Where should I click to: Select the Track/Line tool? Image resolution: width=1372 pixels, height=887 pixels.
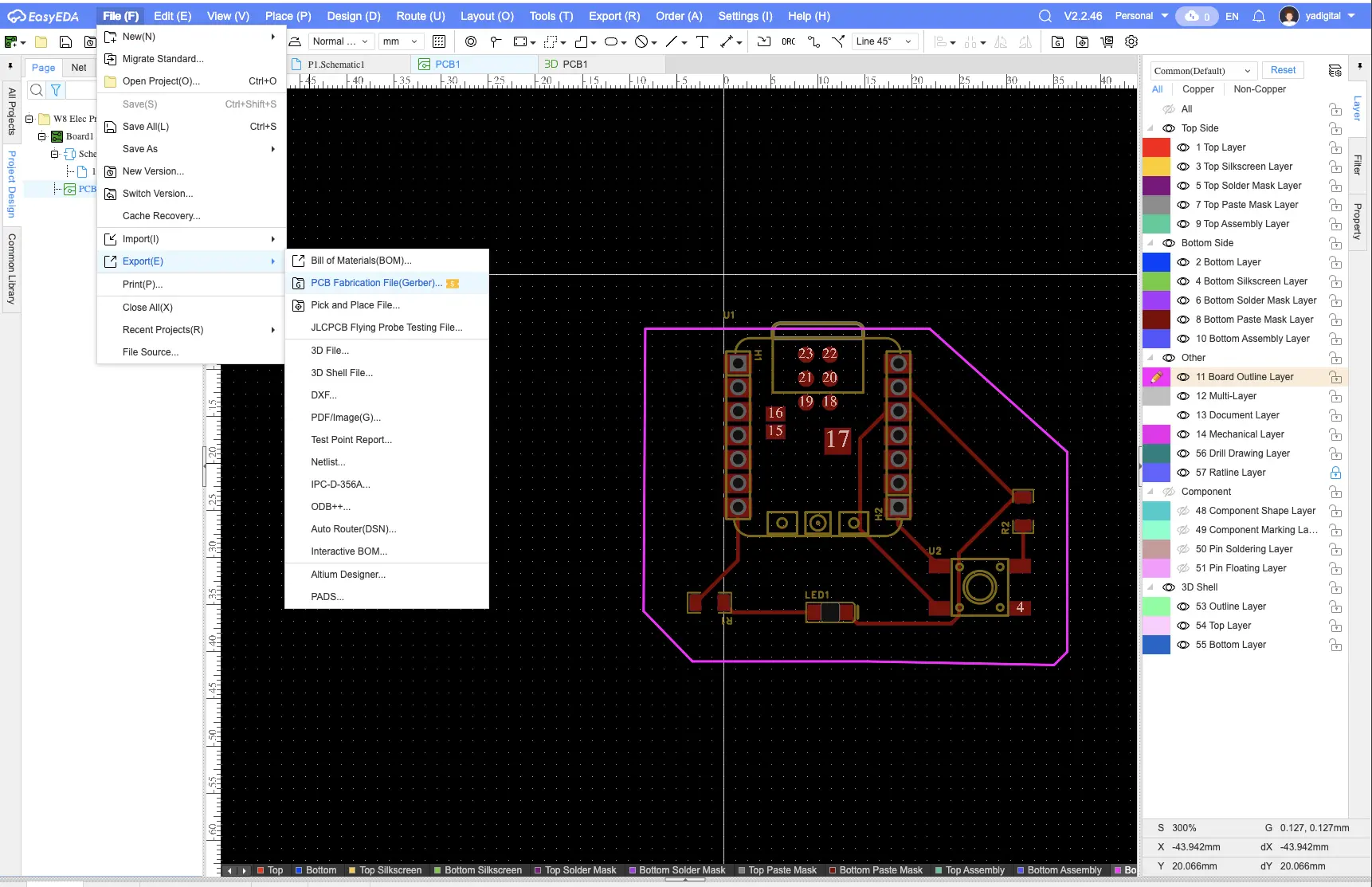point(673,41)
